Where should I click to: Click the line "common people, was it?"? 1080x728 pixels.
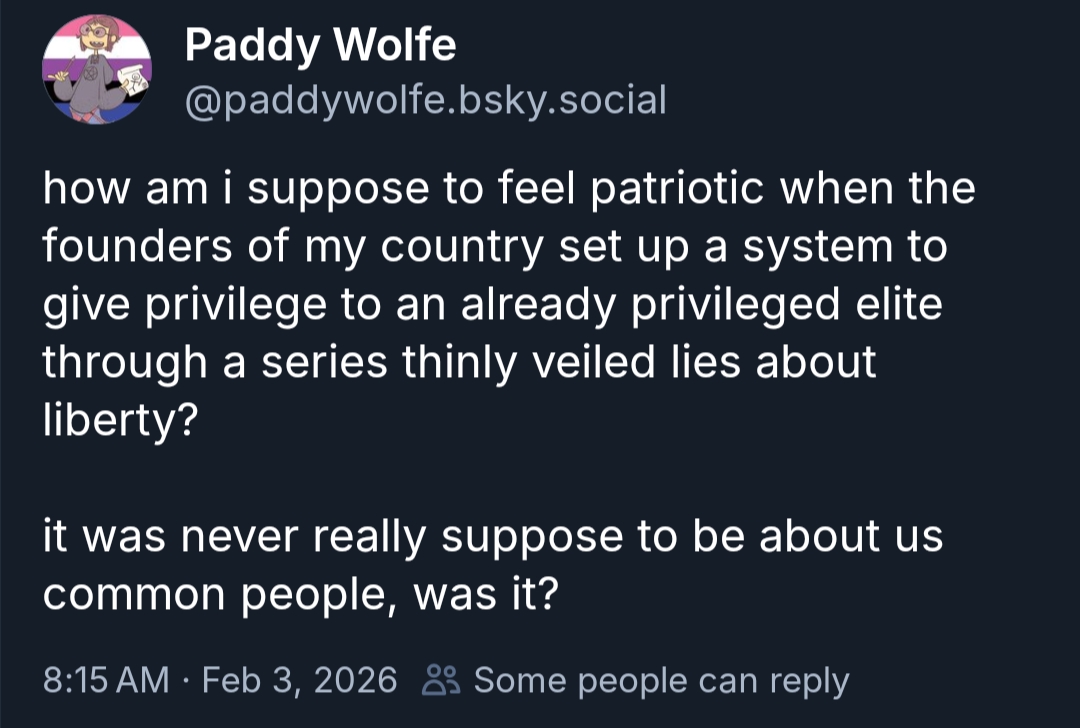pos(300,594)
